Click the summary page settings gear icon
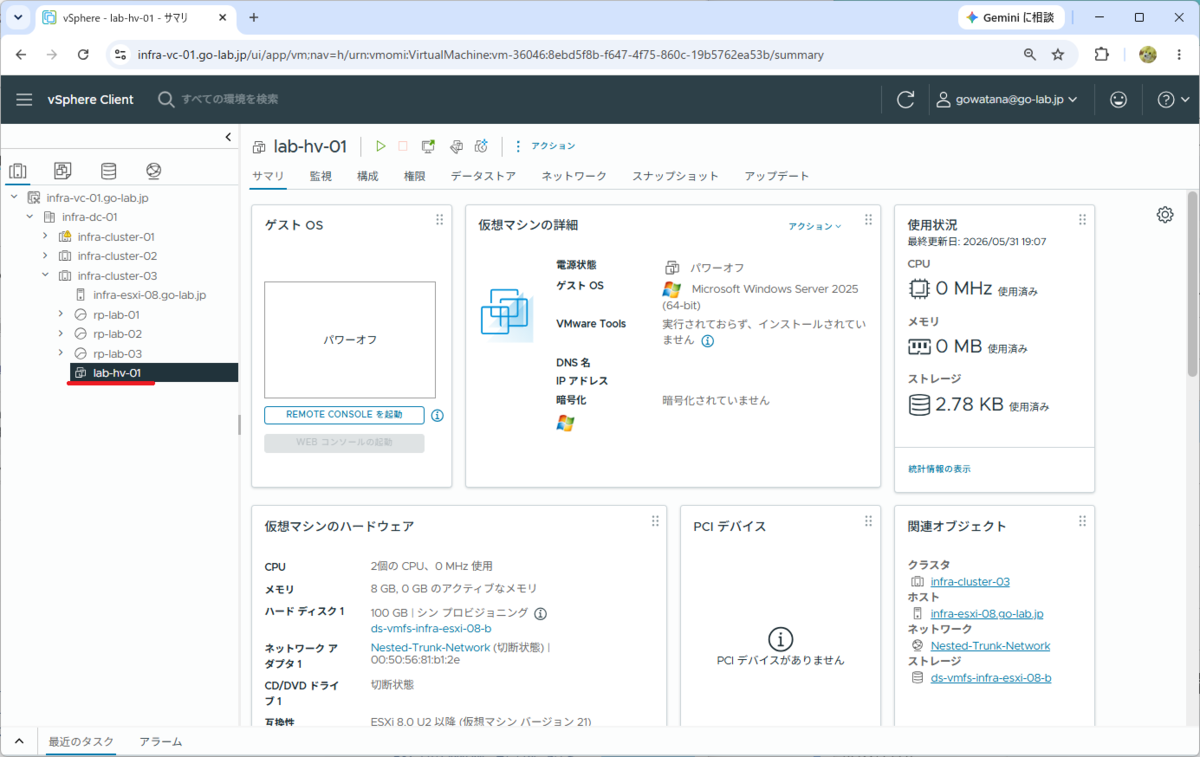This screenshot has height=757, width=1200. pyautogui.click(x=1165, y=215)
